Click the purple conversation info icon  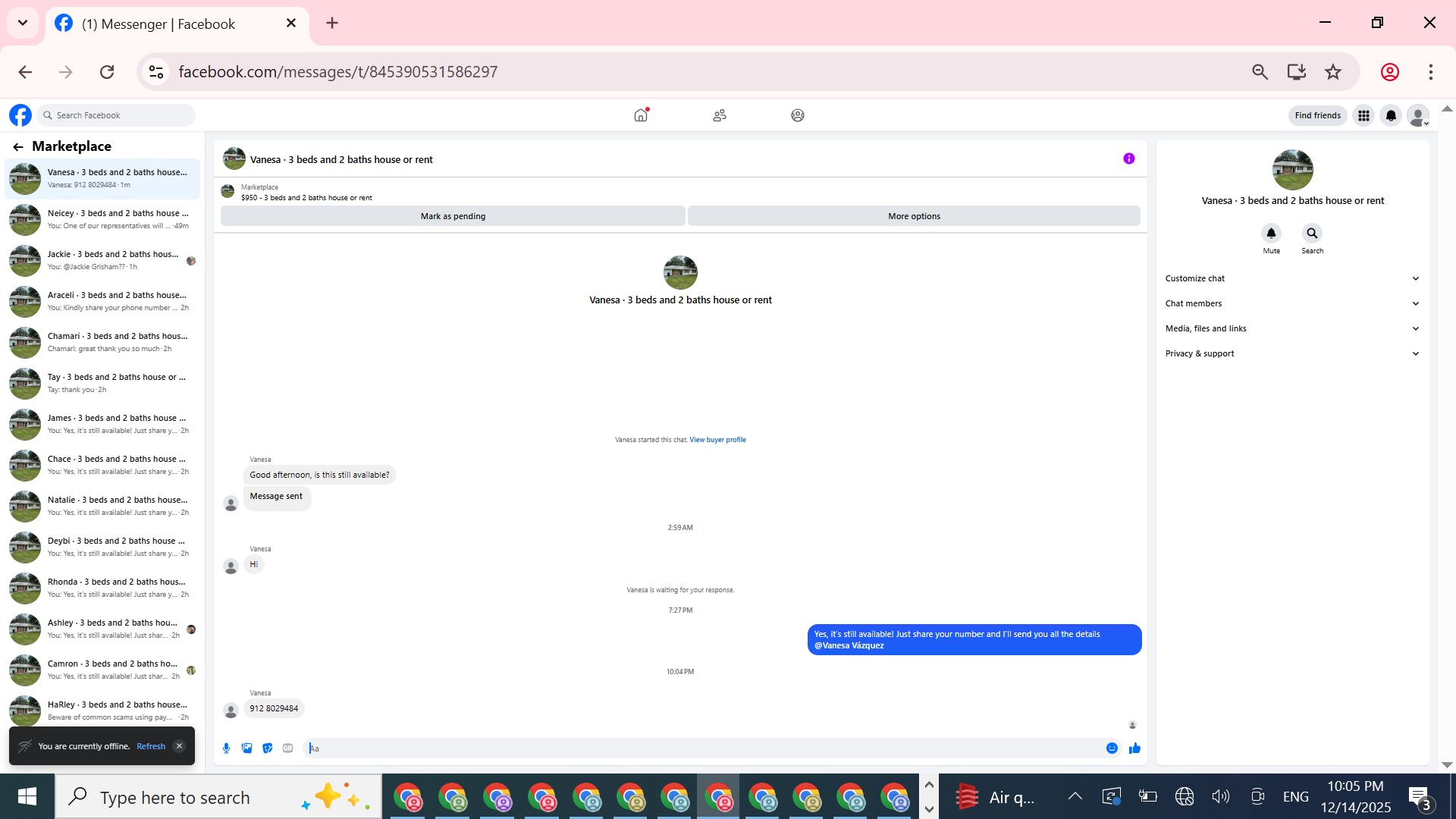1128,158
